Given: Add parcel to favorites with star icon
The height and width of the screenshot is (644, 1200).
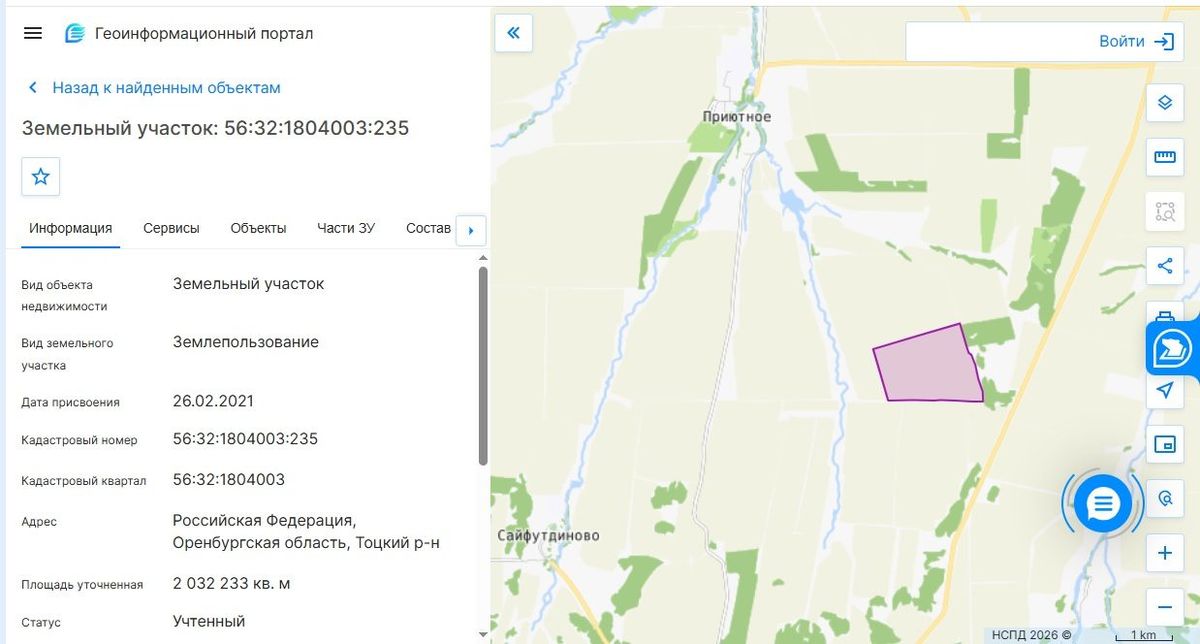Looking at the screenshot, I should click(41, 177).
